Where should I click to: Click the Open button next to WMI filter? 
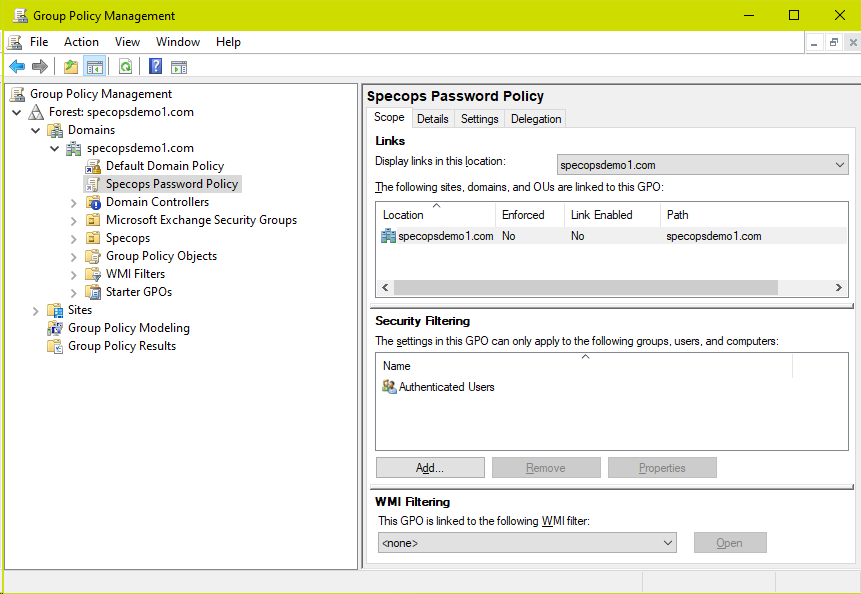730,543
